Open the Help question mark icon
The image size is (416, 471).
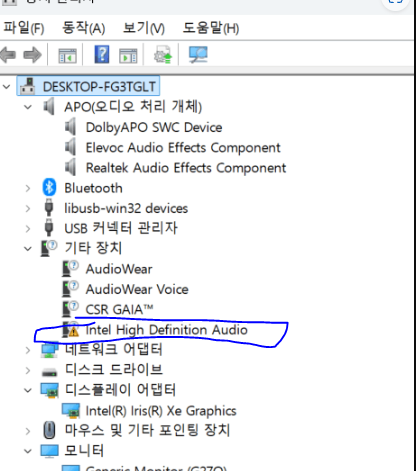[102, 54]
